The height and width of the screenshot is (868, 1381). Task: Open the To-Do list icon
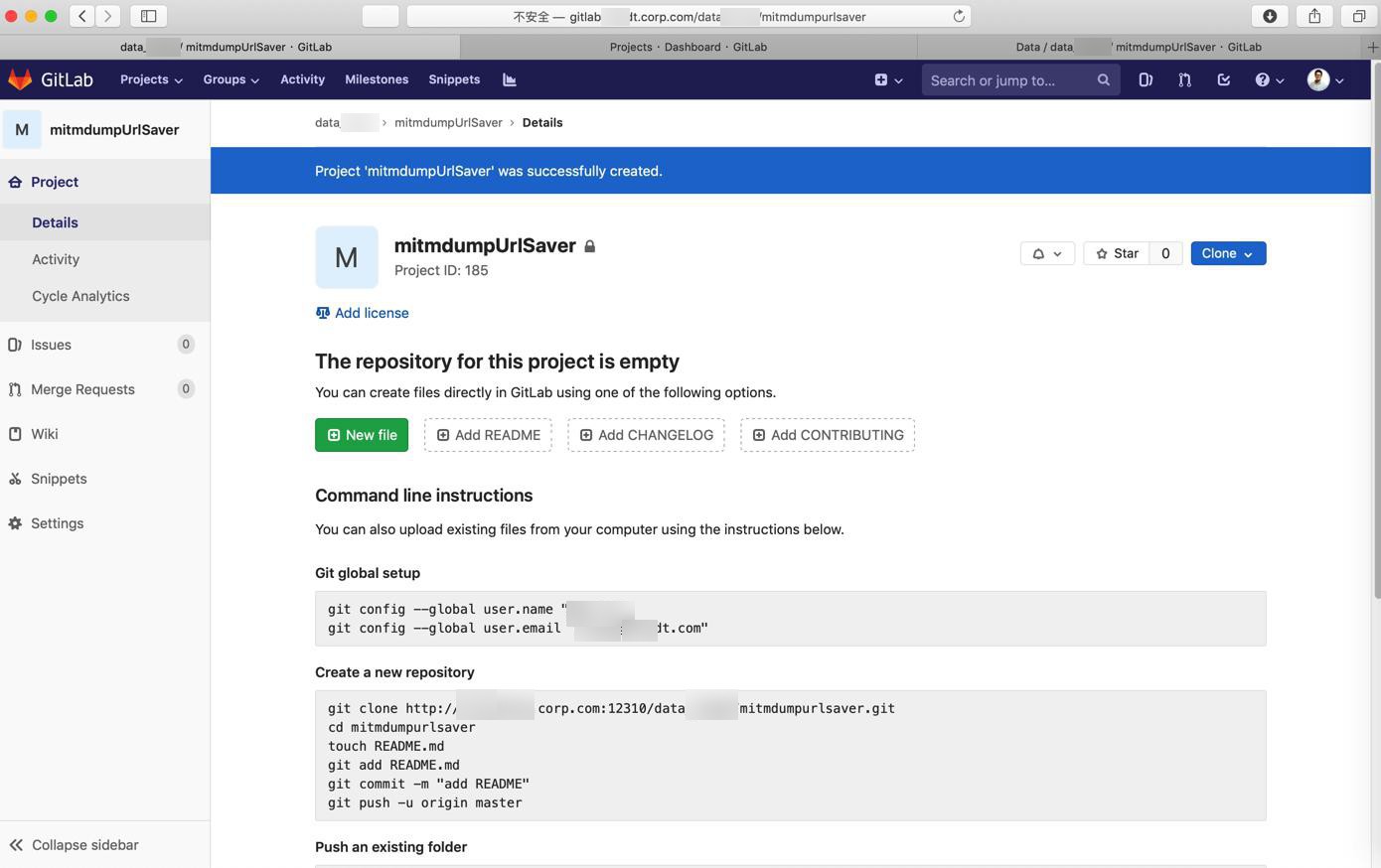pyautogui.click(x=1224, y=79)
